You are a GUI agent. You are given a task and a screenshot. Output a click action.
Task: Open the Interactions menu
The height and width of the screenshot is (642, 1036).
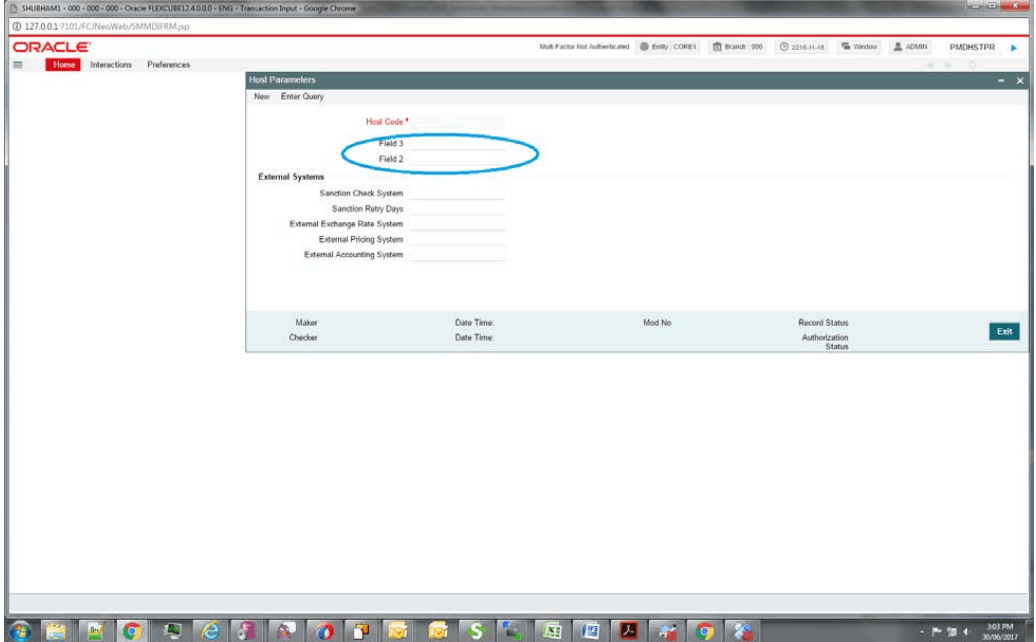[x=111, y=65]
